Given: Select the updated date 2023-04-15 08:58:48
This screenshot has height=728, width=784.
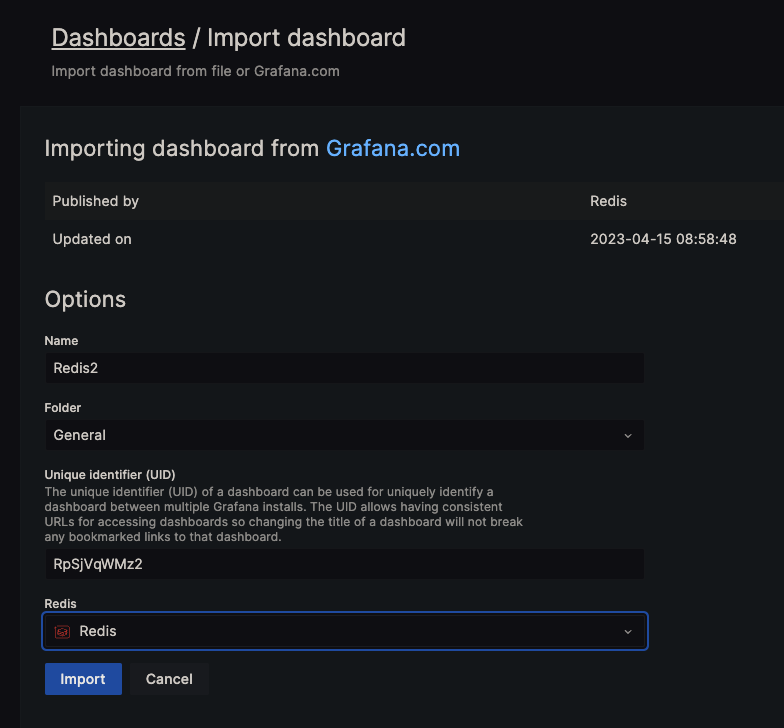Looking at the screenshot, I should (x=663, y=239).
